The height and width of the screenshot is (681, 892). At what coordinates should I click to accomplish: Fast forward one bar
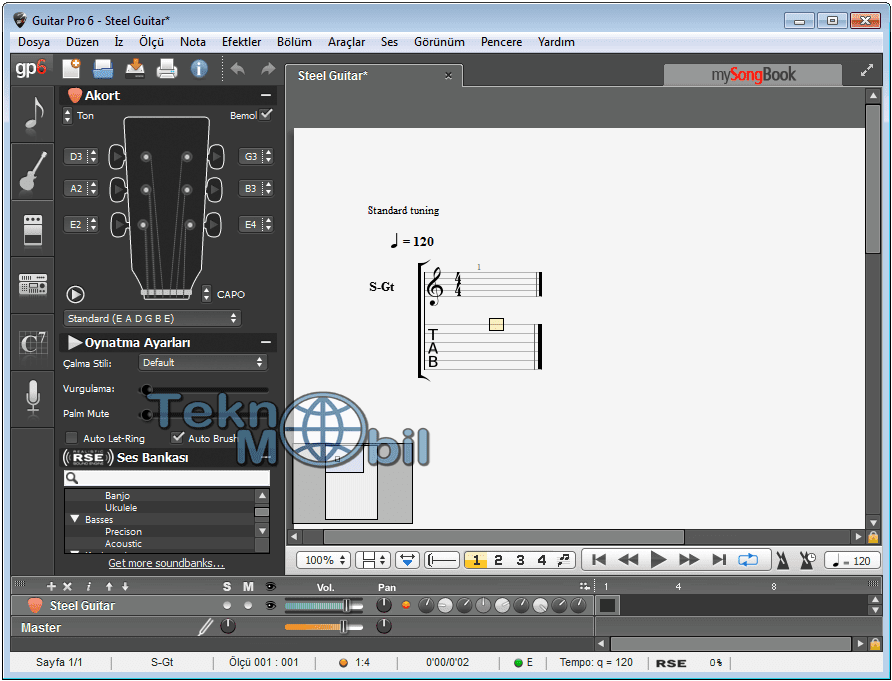(x=689, y=560)
